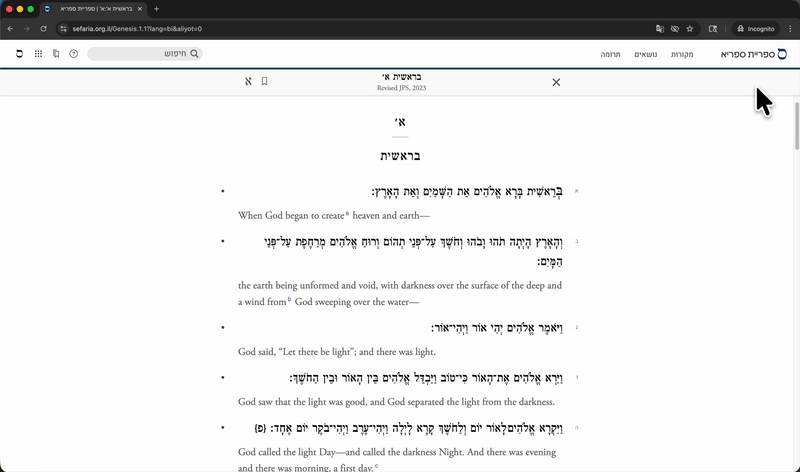Close the Genesis text panel
The width and height of the screenshot is (800, 472).
pyautogui.click(x=556, y=82)
